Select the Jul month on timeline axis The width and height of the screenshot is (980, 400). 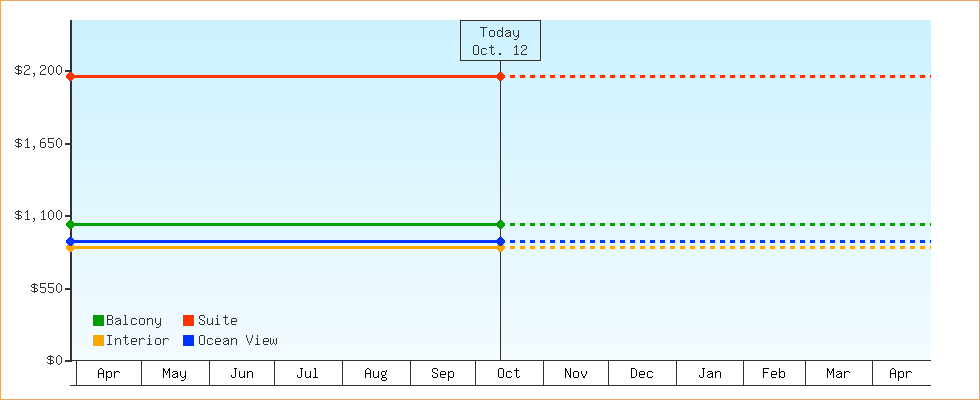point(308,374)
